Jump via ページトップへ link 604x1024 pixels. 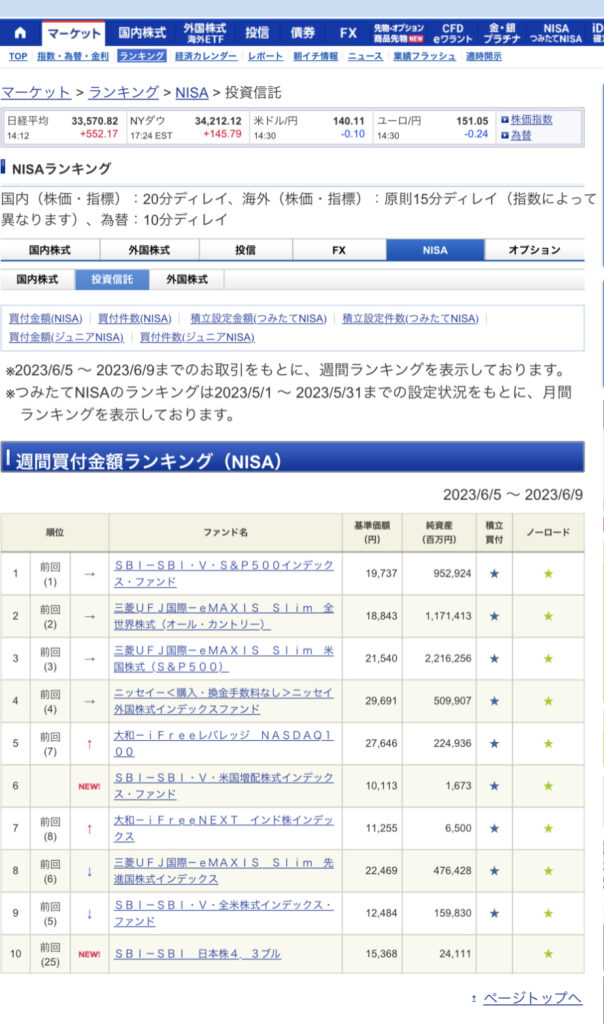click(x=532, y=998)
